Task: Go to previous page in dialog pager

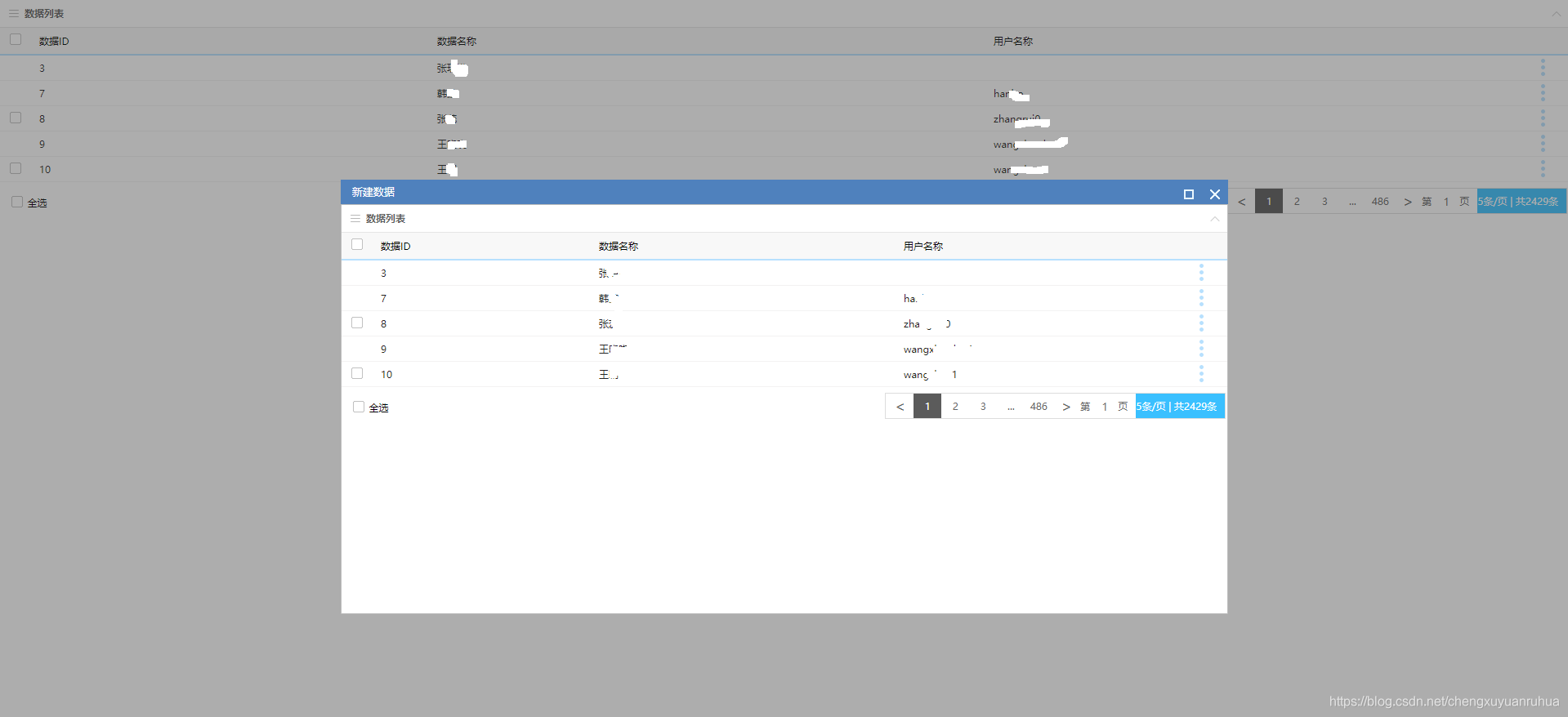Action: coord(900,406)
